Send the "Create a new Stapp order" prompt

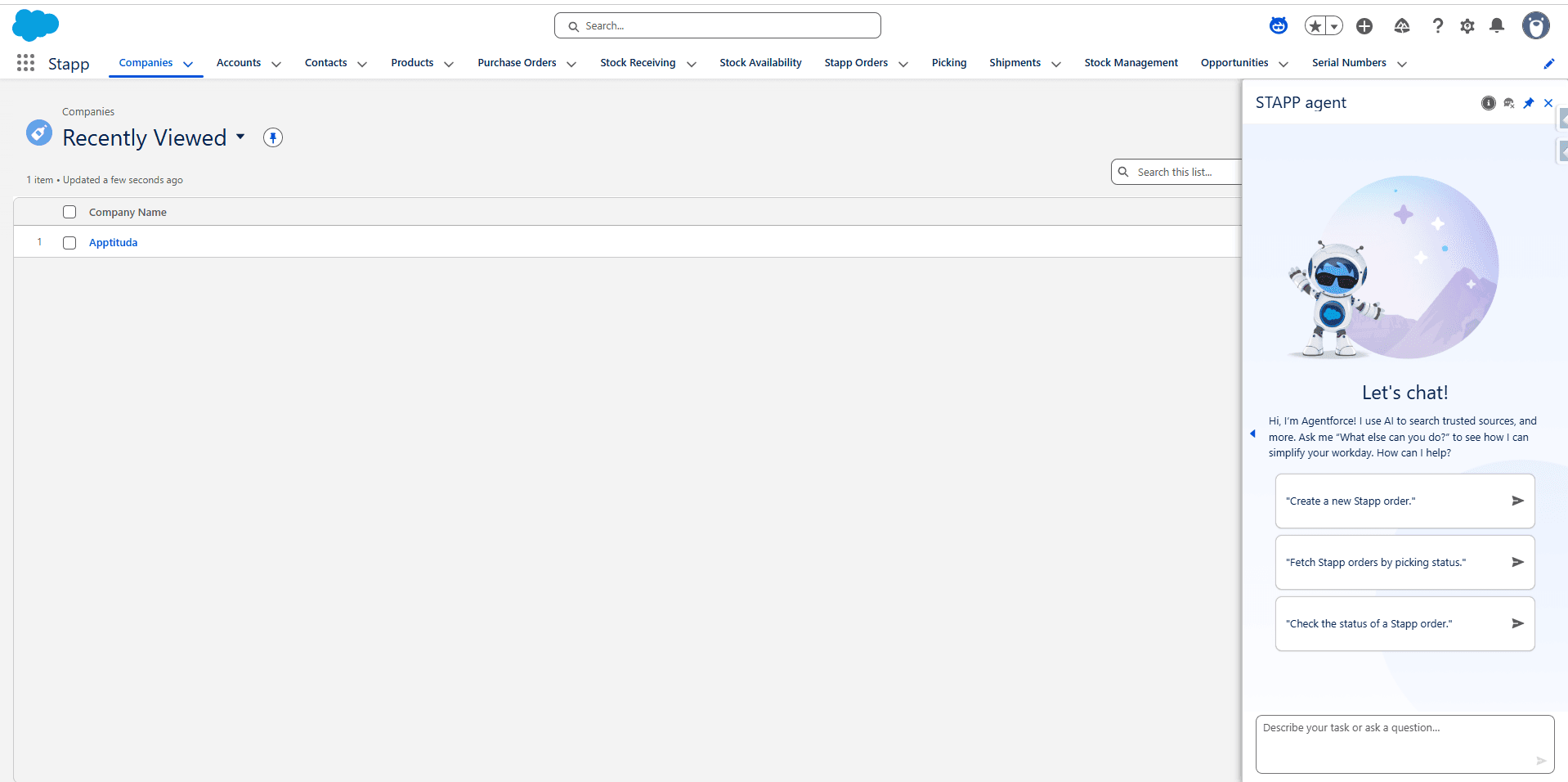coord(1518,501)
